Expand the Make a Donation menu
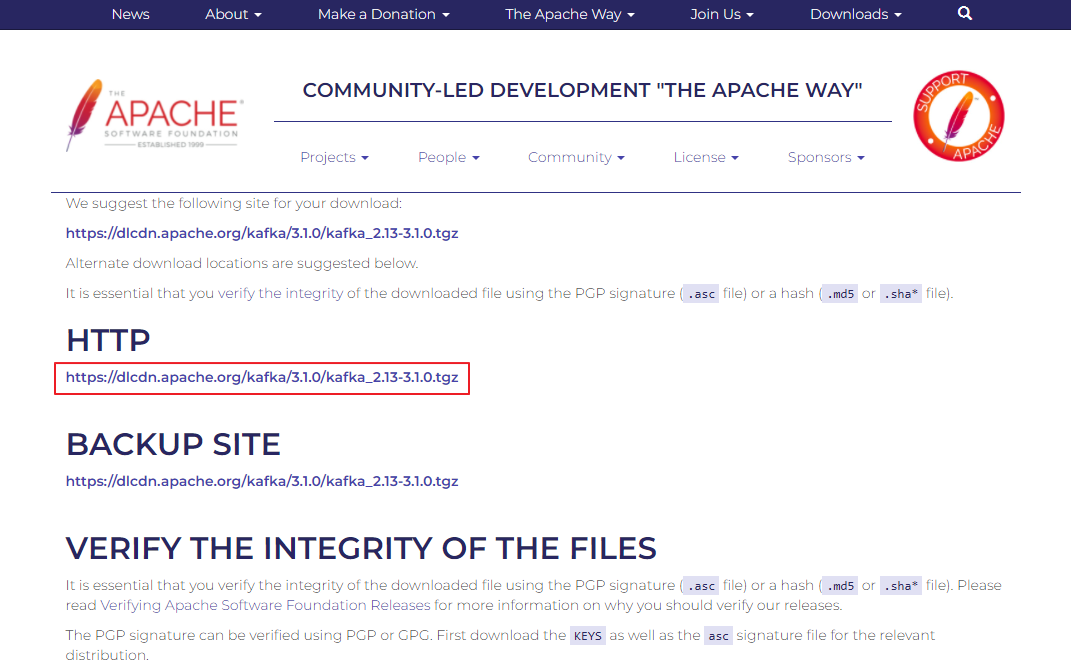 383,14
